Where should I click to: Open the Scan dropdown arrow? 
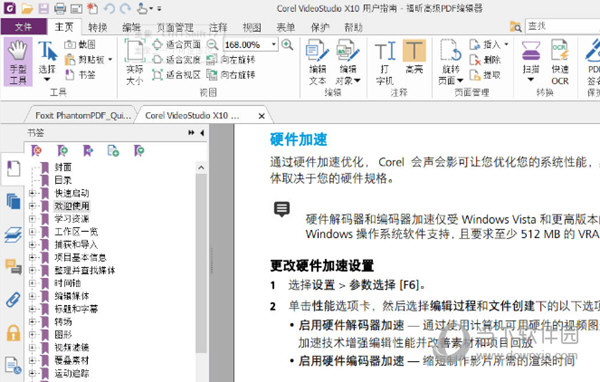(x=531, y=80)
